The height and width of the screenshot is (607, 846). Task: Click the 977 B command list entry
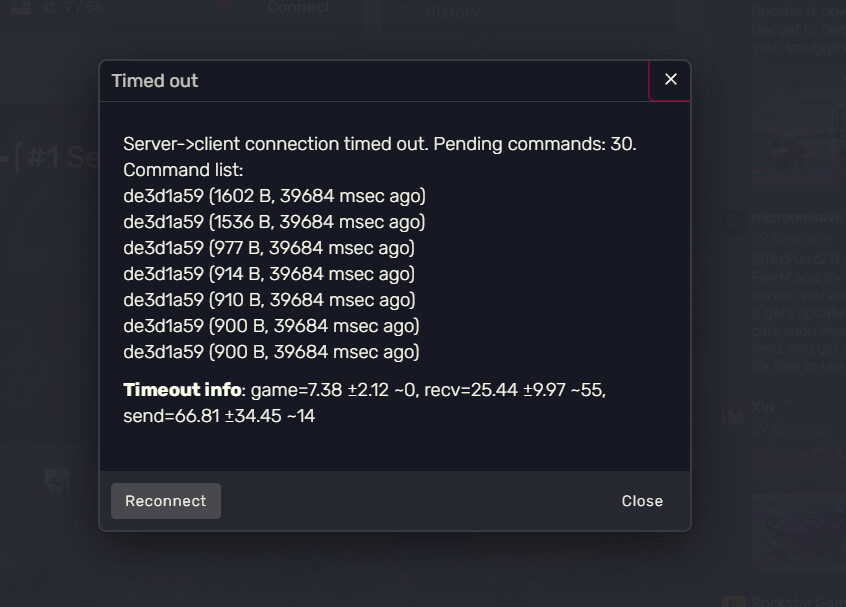(268, 247)
